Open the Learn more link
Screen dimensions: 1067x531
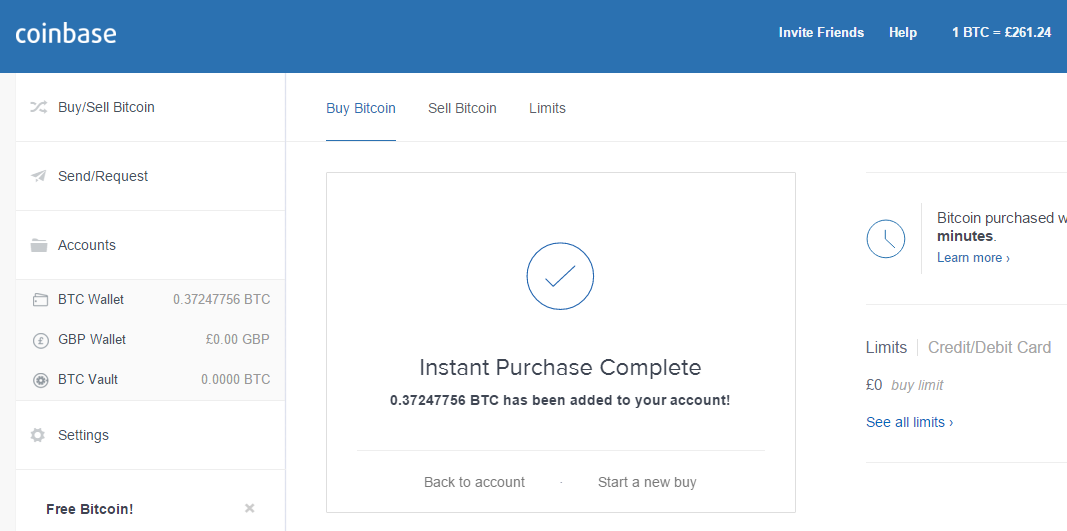pos(973,258)
